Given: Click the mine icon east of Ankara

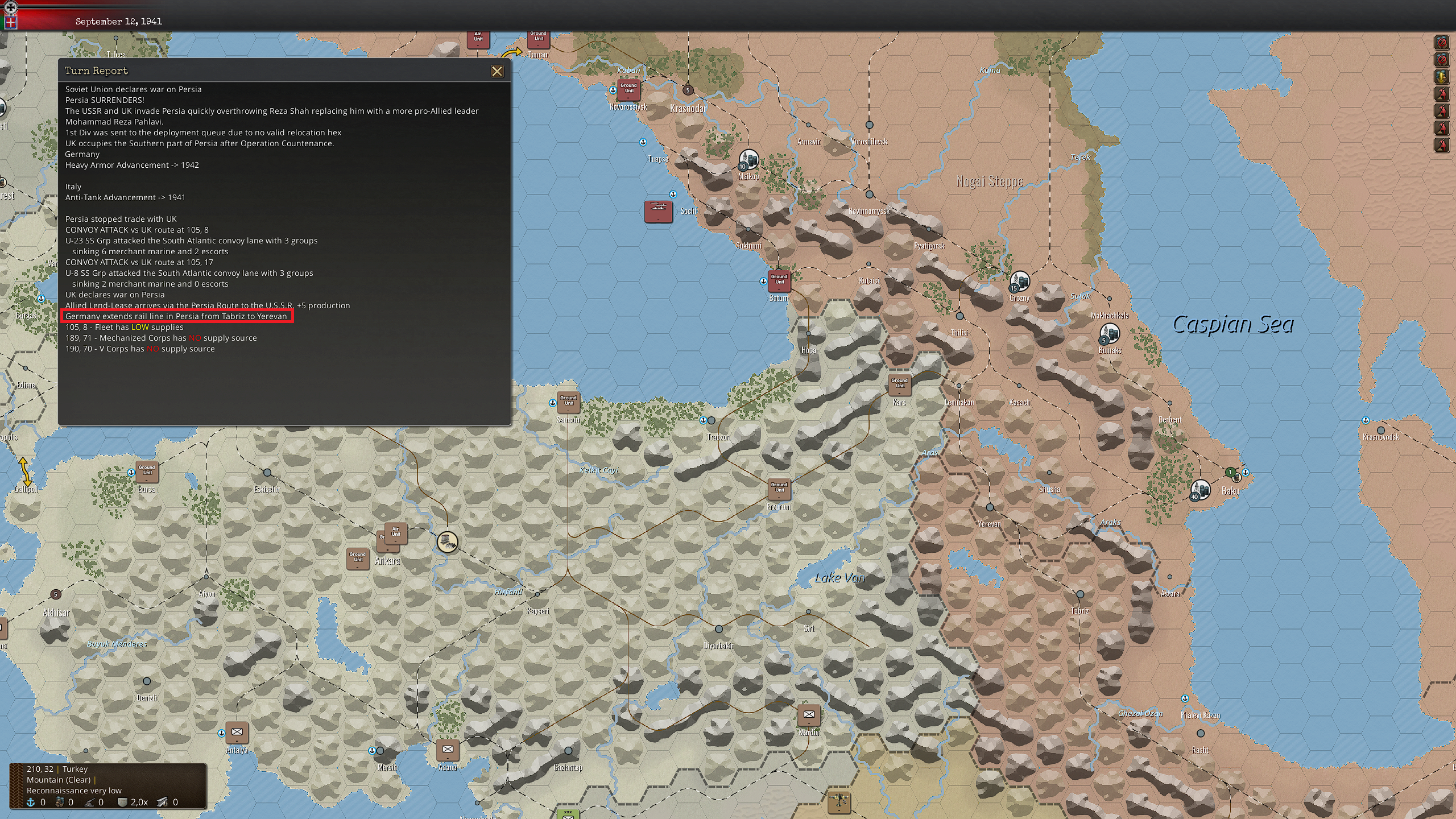Looking at the screenshot, I should click(448, 541).
